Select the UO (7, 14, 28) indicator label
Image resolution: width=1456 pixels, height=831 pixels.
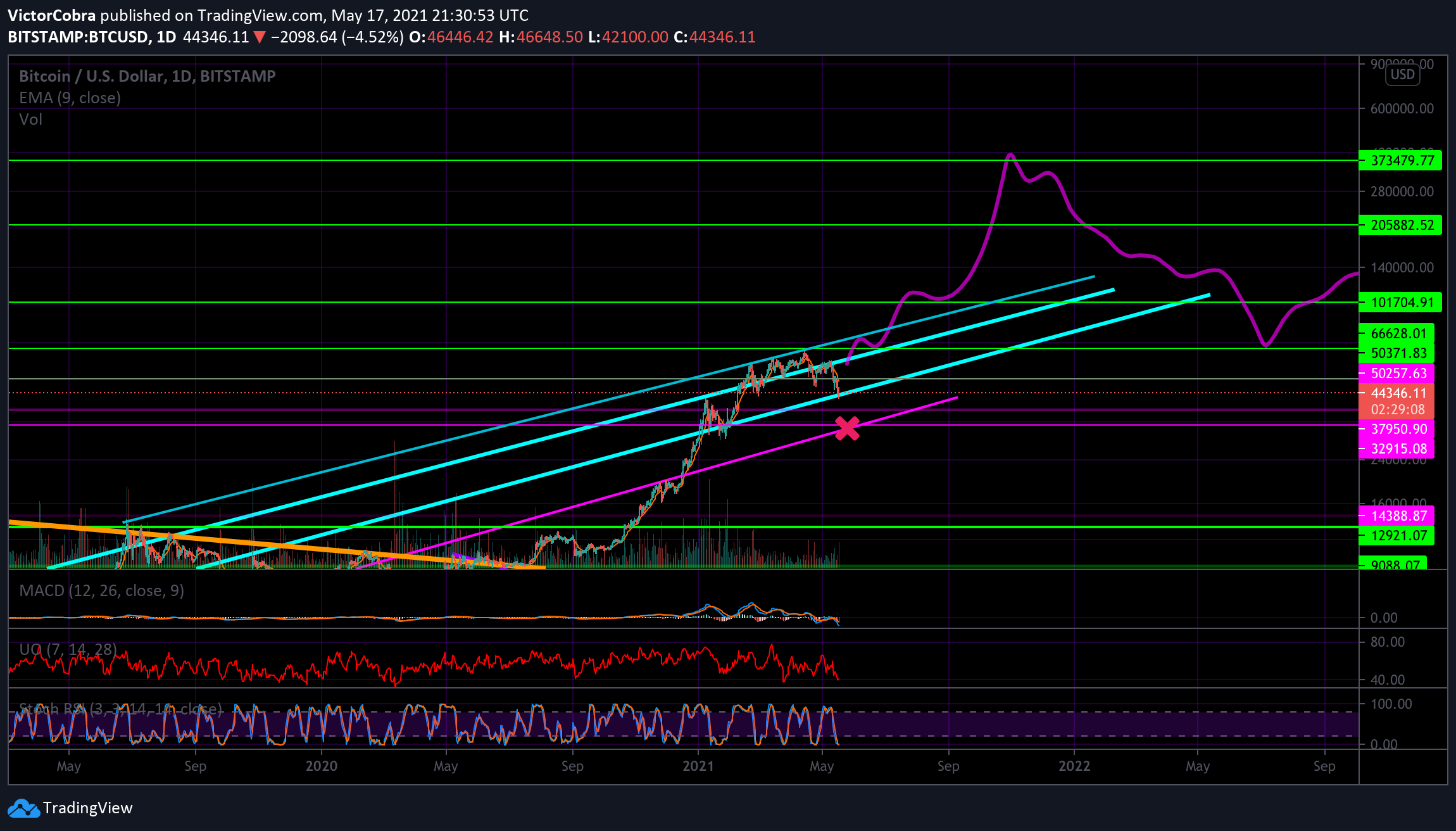coord(68,649)
